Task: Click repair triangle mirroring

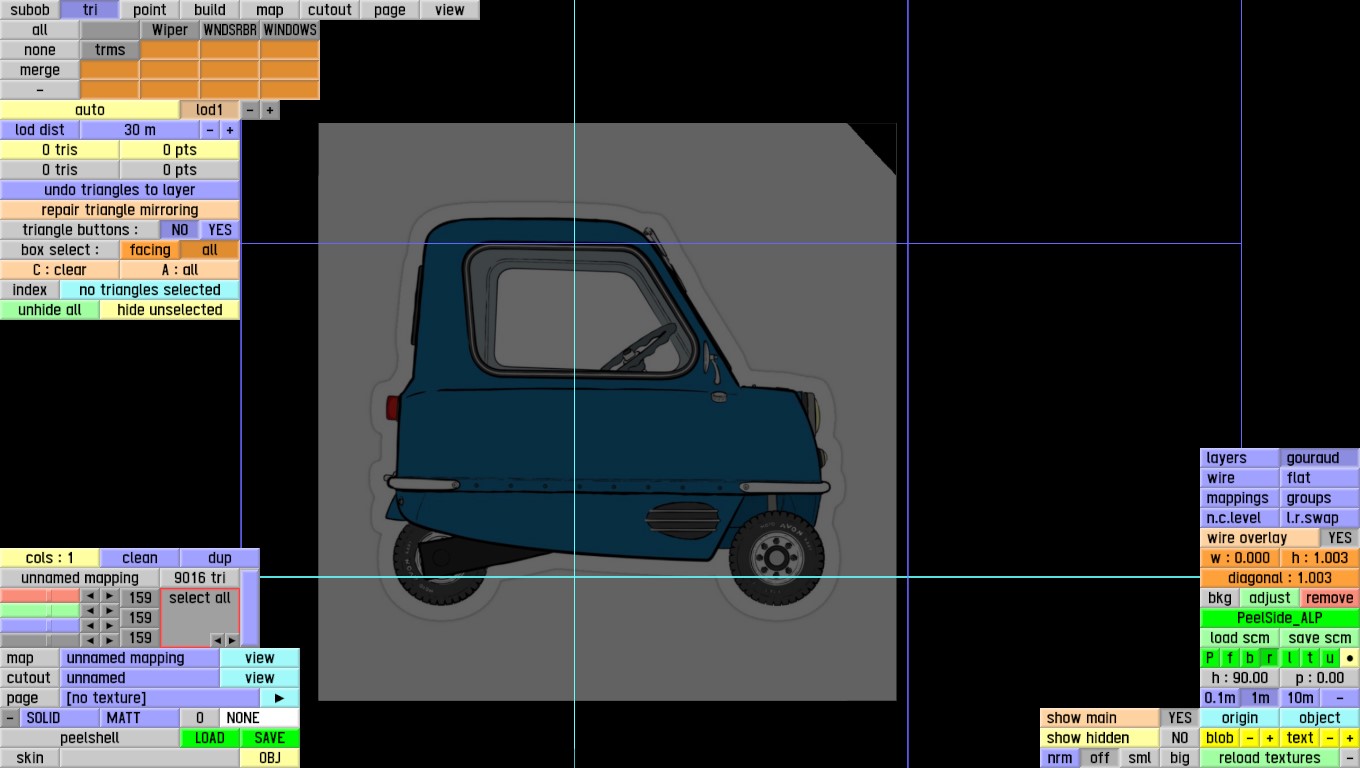Action: pos(120,210)
